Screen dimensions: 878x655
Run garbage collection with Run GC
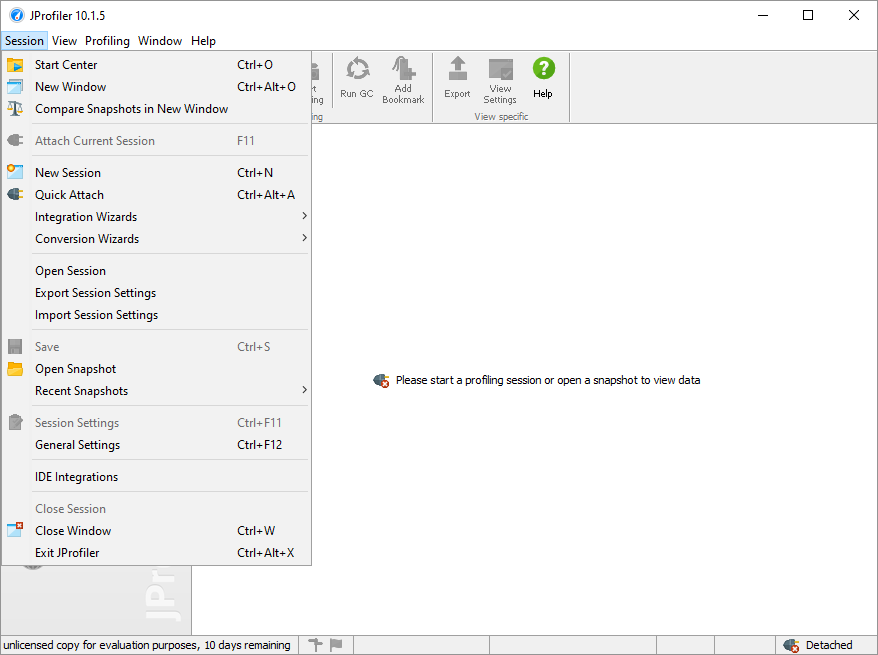(357, 78)
